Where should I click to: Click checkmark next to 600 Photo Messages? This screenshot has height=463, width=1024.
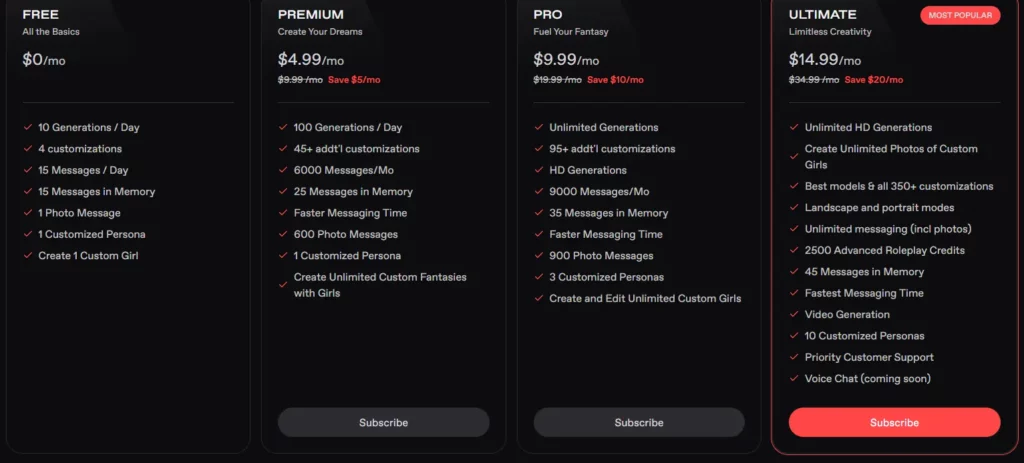click(282, 234)
